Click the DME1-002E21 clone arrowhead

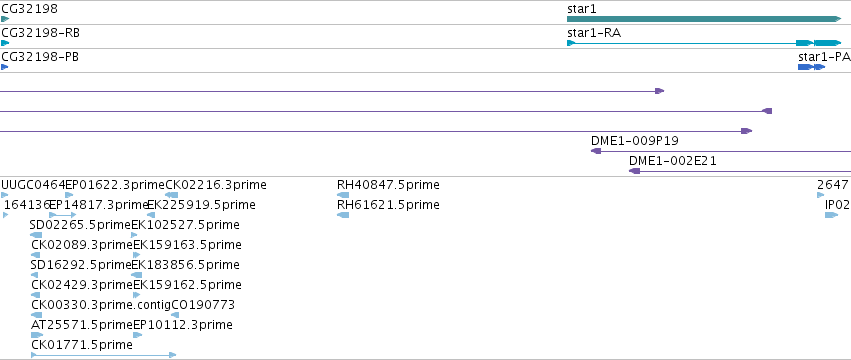click(x=634, y=171)
